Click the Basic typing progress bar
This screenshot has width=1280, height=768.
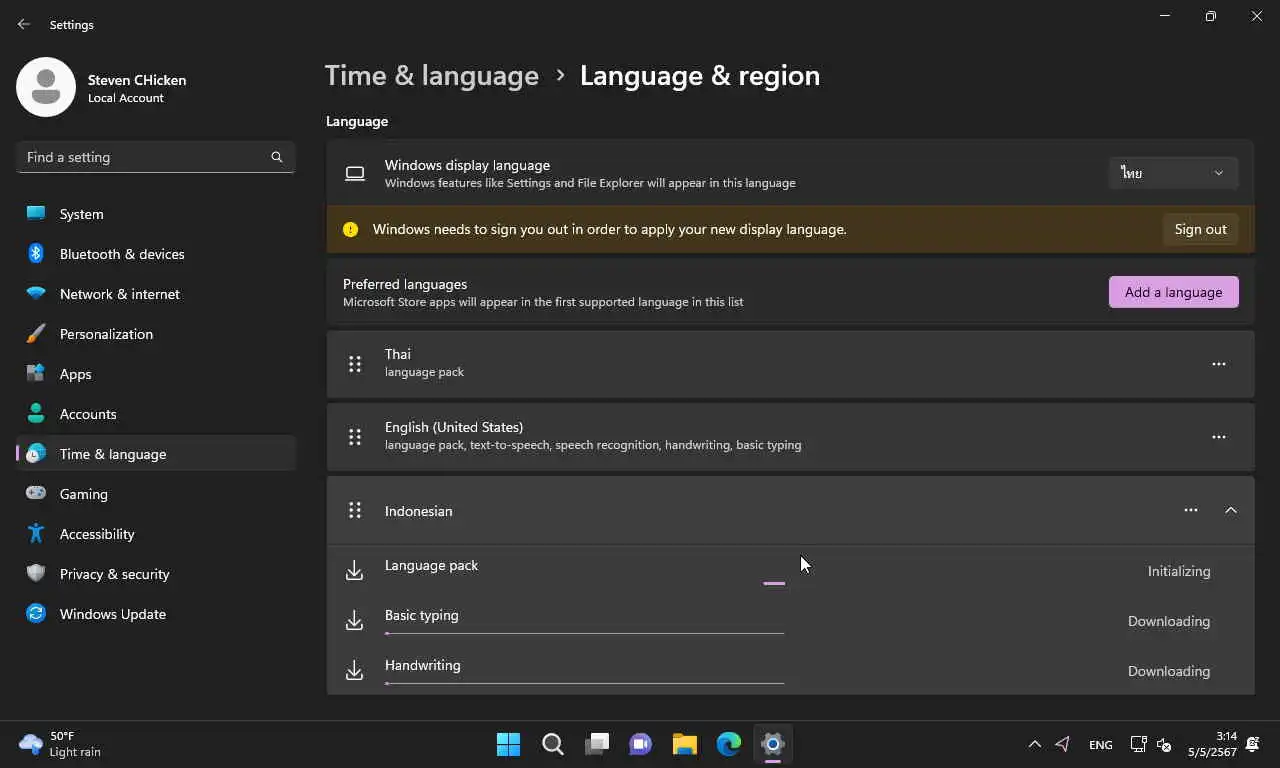(584, 633)
